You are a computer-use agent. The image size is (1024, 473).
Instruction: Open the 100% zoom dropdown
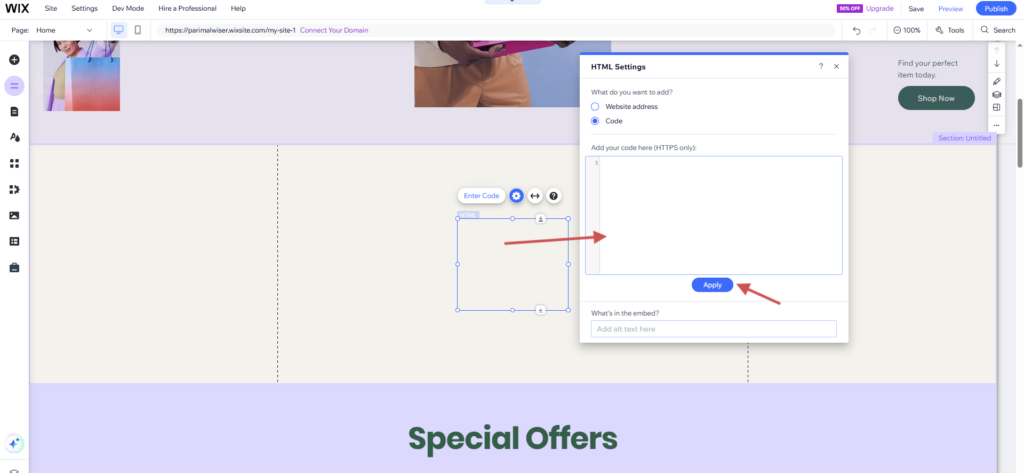pyautogui.click(x=906, y=30)
